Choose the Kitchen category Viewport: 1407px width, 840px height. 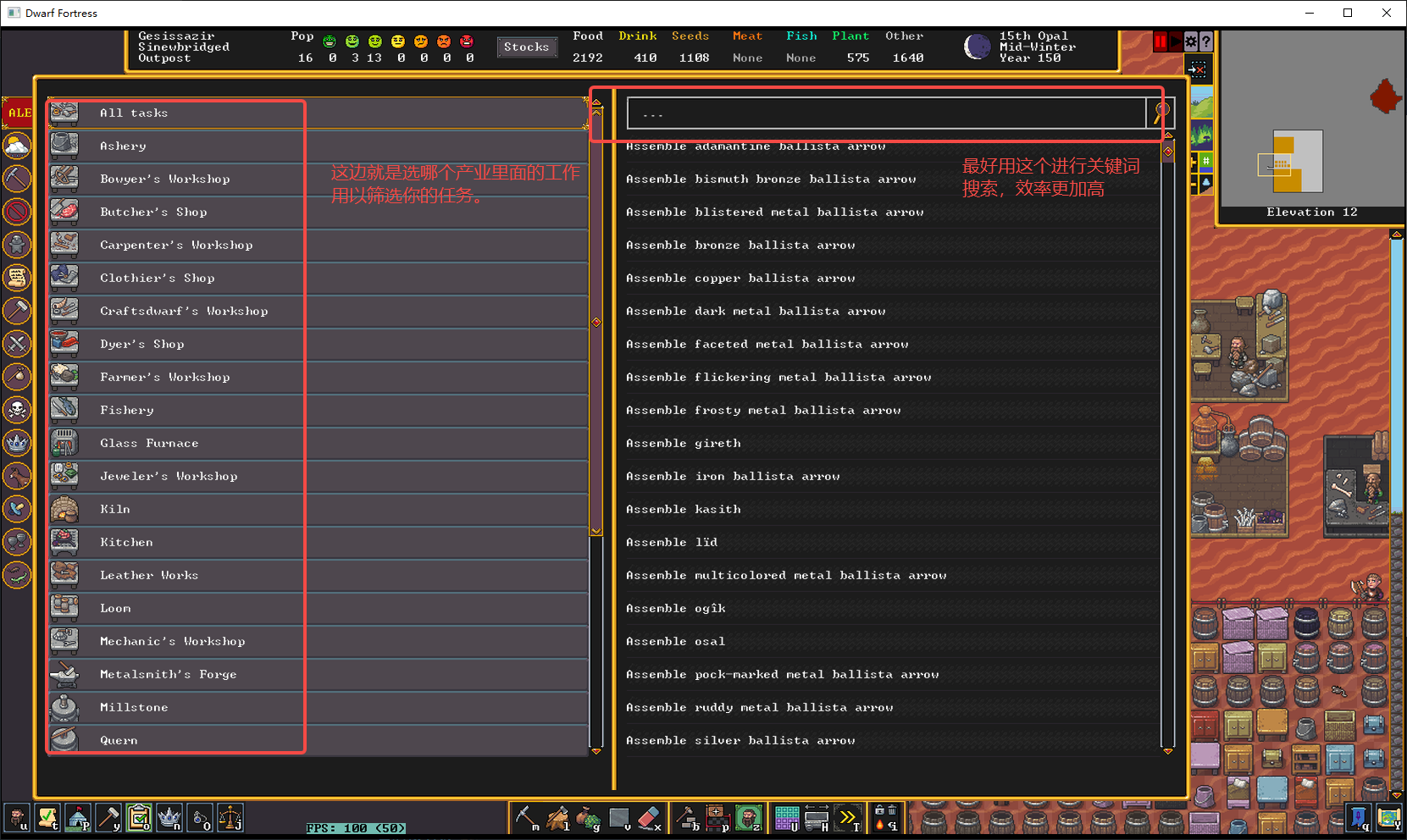click(x=318, y=542)
